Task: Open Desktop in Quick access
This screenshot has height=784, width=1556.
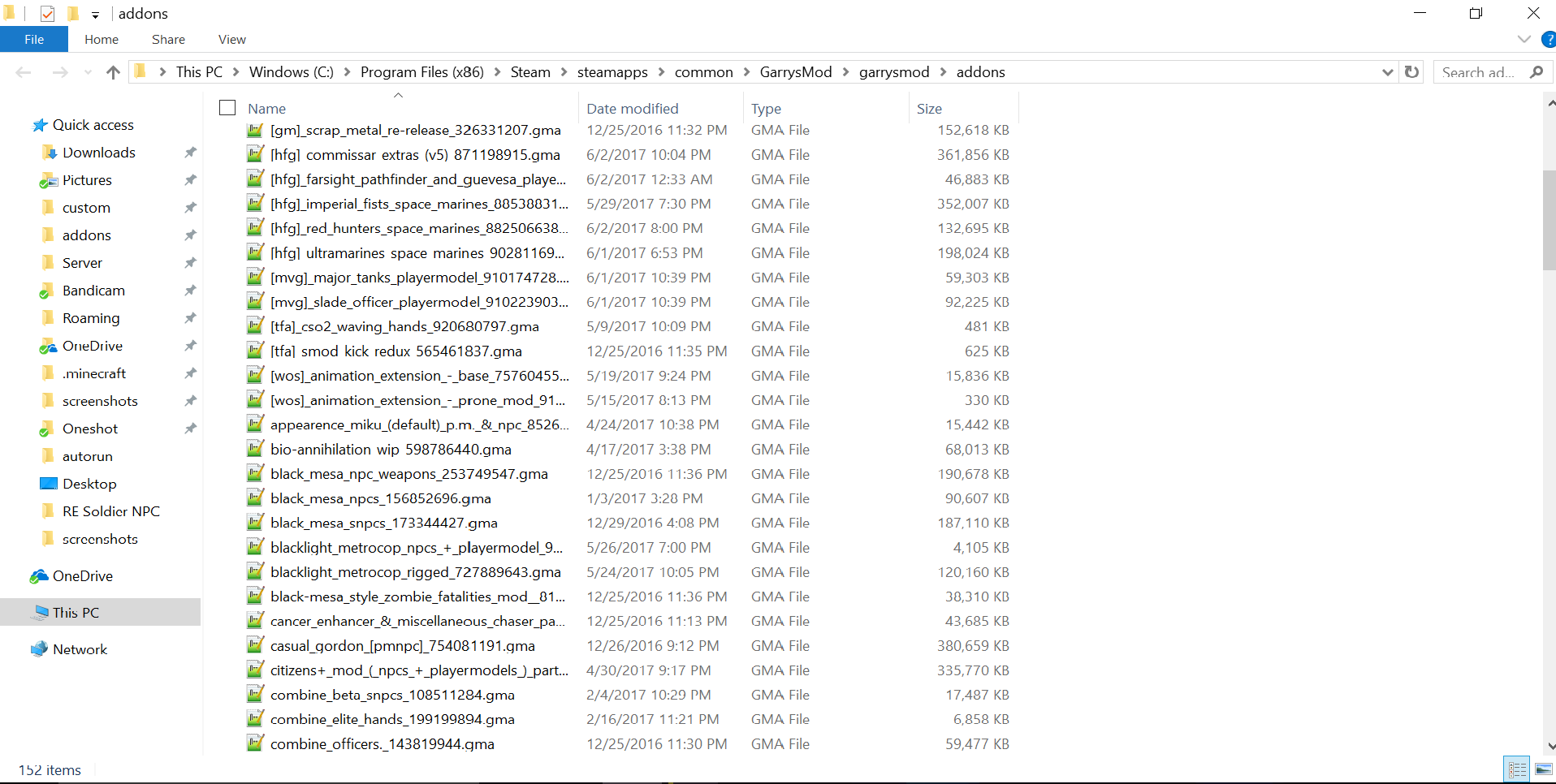Action: click(x=89, y=484)
